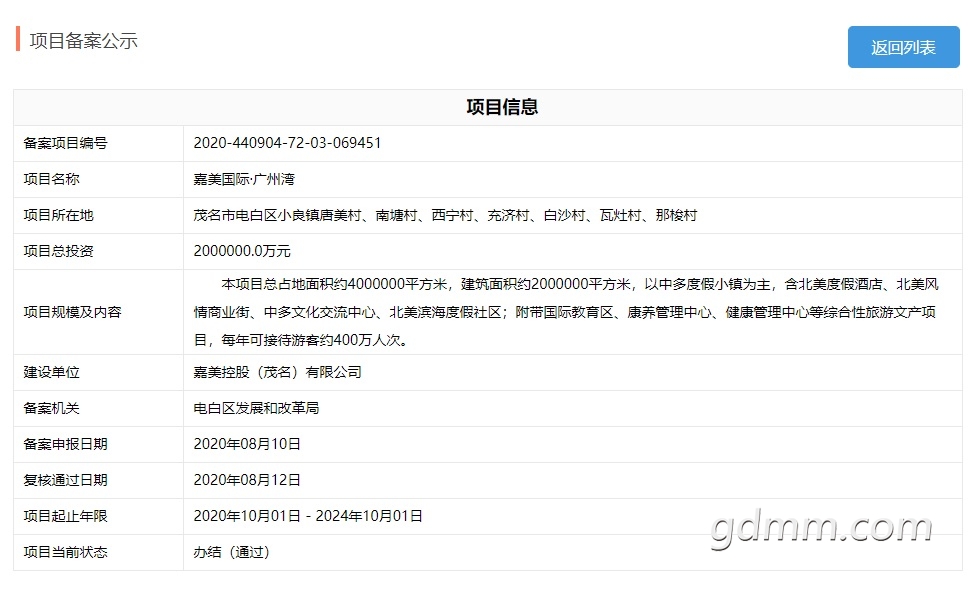Select project name 嘉美国际·广州湾

(x=244, y=179)
